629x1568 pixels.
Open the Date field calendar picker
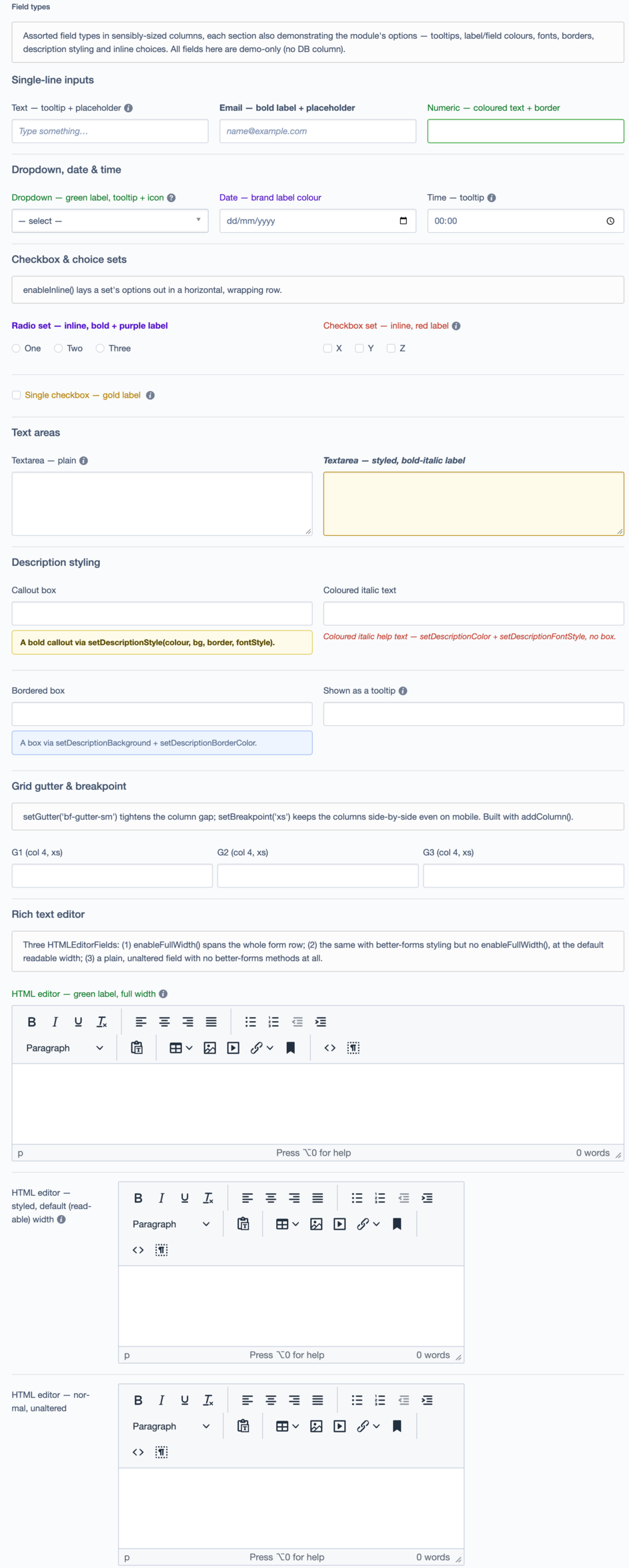403,221
